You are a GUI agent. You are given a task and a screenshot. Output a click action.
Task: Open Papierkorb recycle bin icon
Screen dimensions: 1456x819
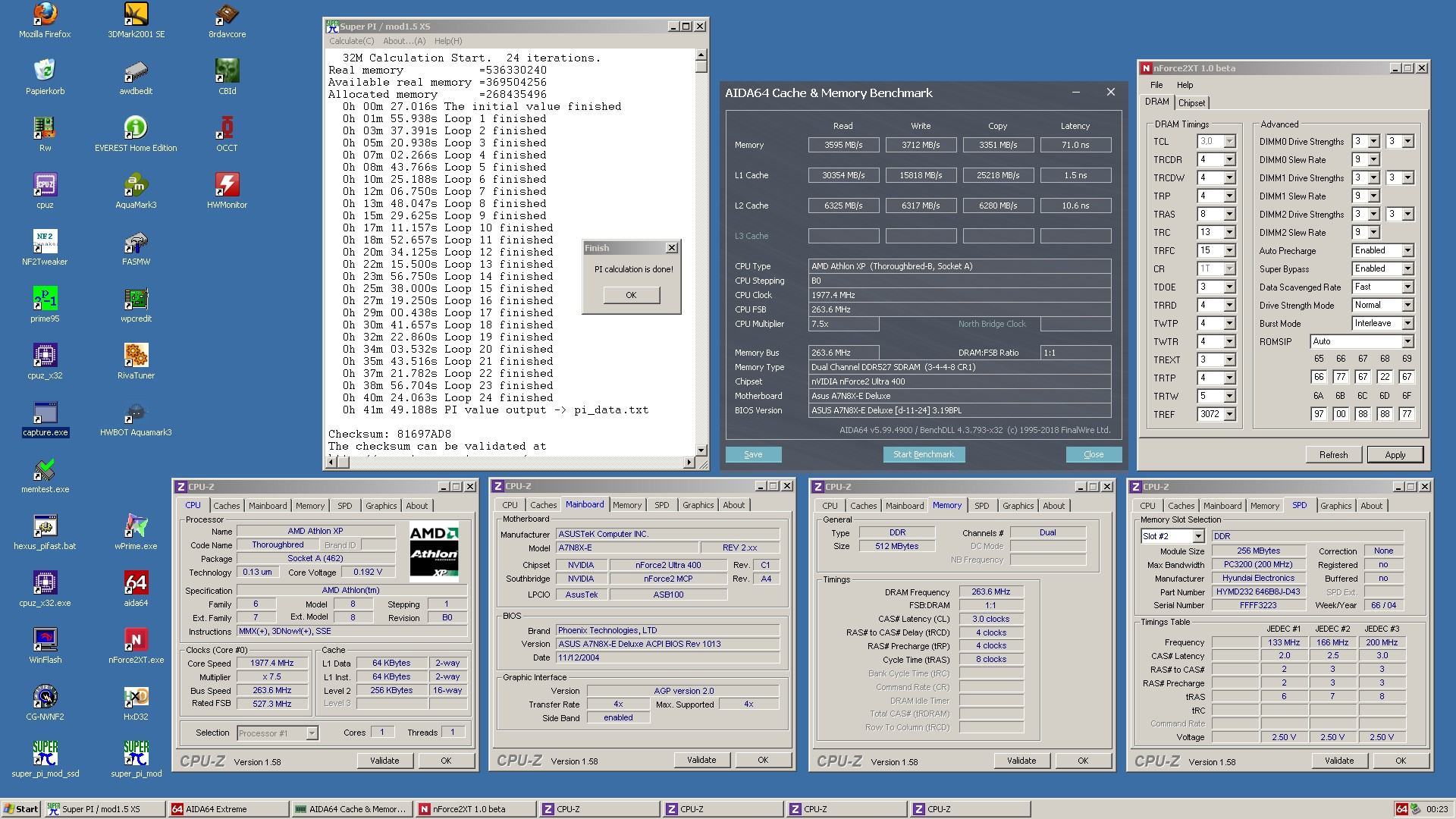click(x=45, y=77)
